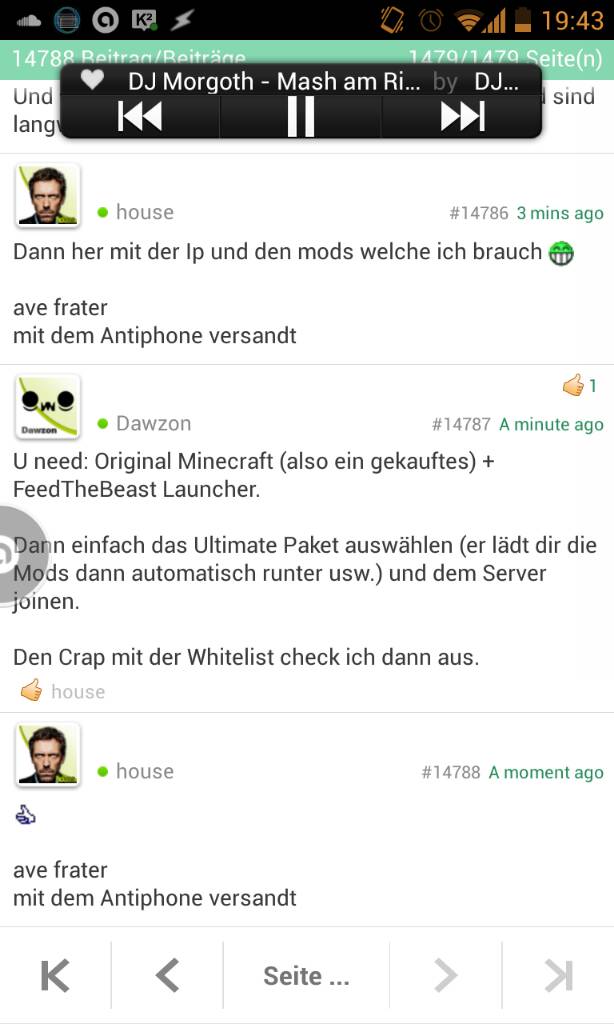Tap the blue thumbs-up emoticon in post #14788
The height and width of the screenshot is (1024, 614).
25,814
